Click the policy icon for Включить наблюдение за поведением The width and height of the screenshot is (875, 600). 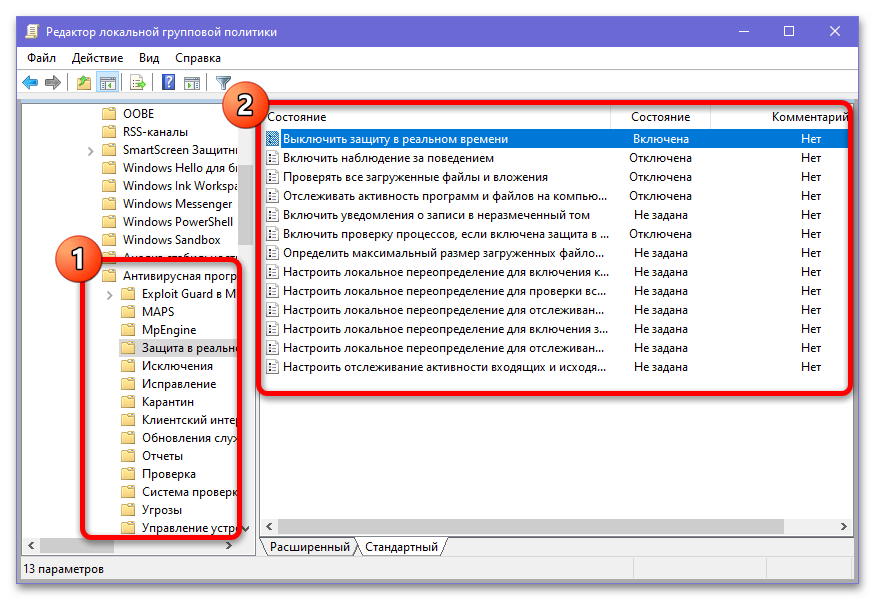point(272,158)
